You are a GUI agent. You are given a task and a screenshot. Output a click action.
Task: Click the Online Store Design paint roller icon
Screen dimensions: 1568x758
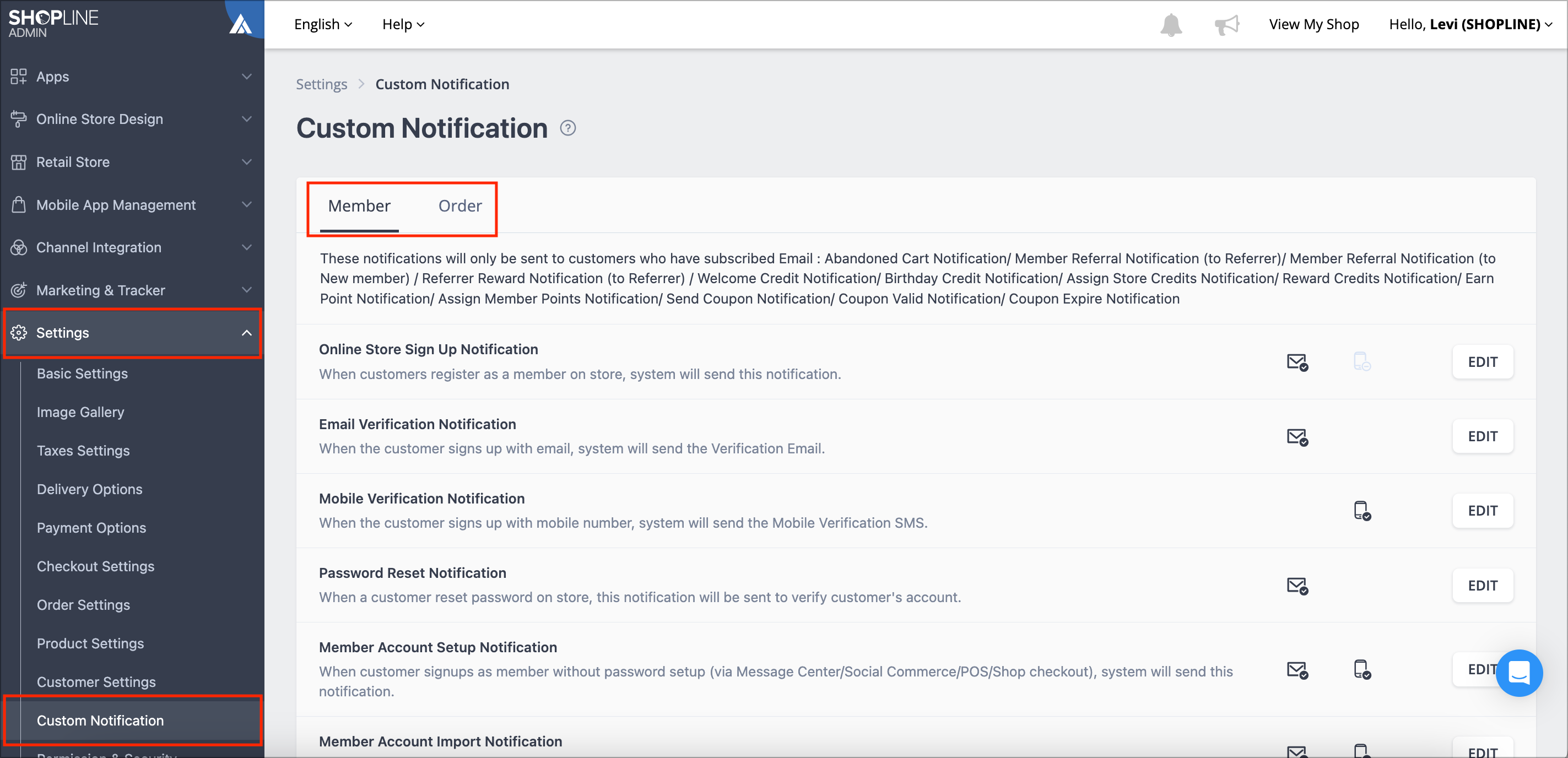coord(19,120)
